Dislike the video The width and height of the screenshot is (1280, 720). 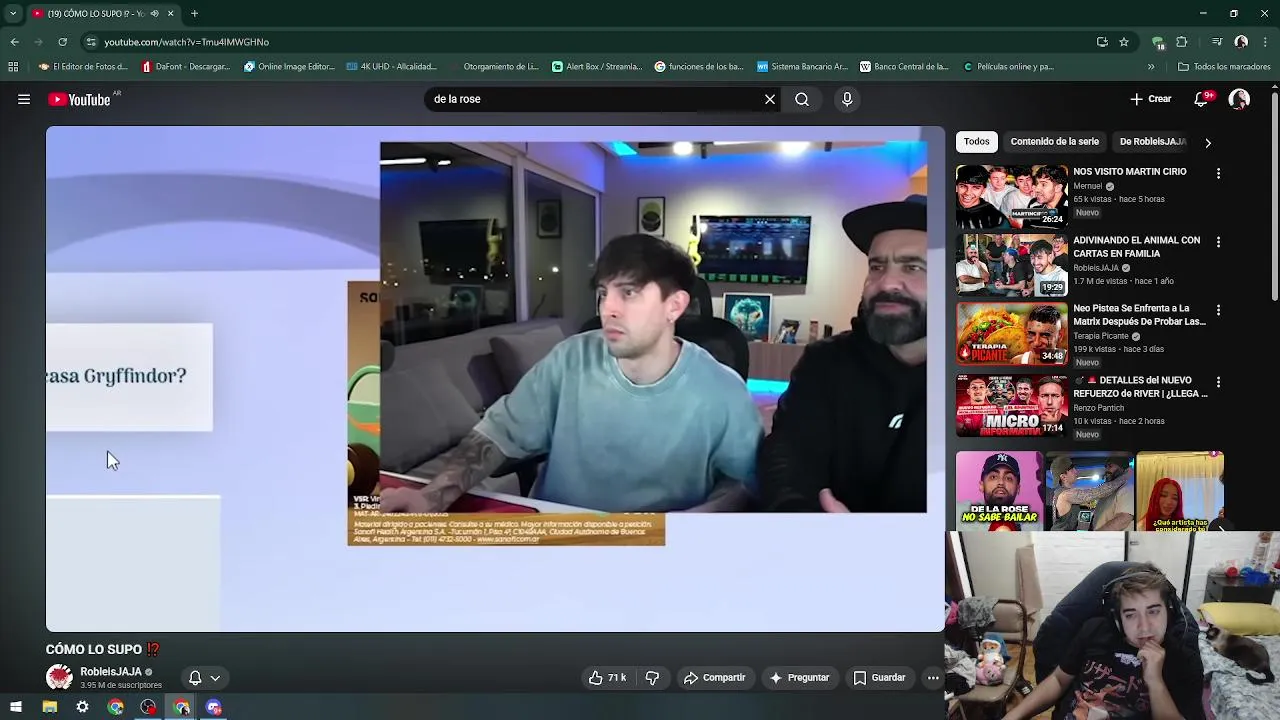click(x=652, y=678)
